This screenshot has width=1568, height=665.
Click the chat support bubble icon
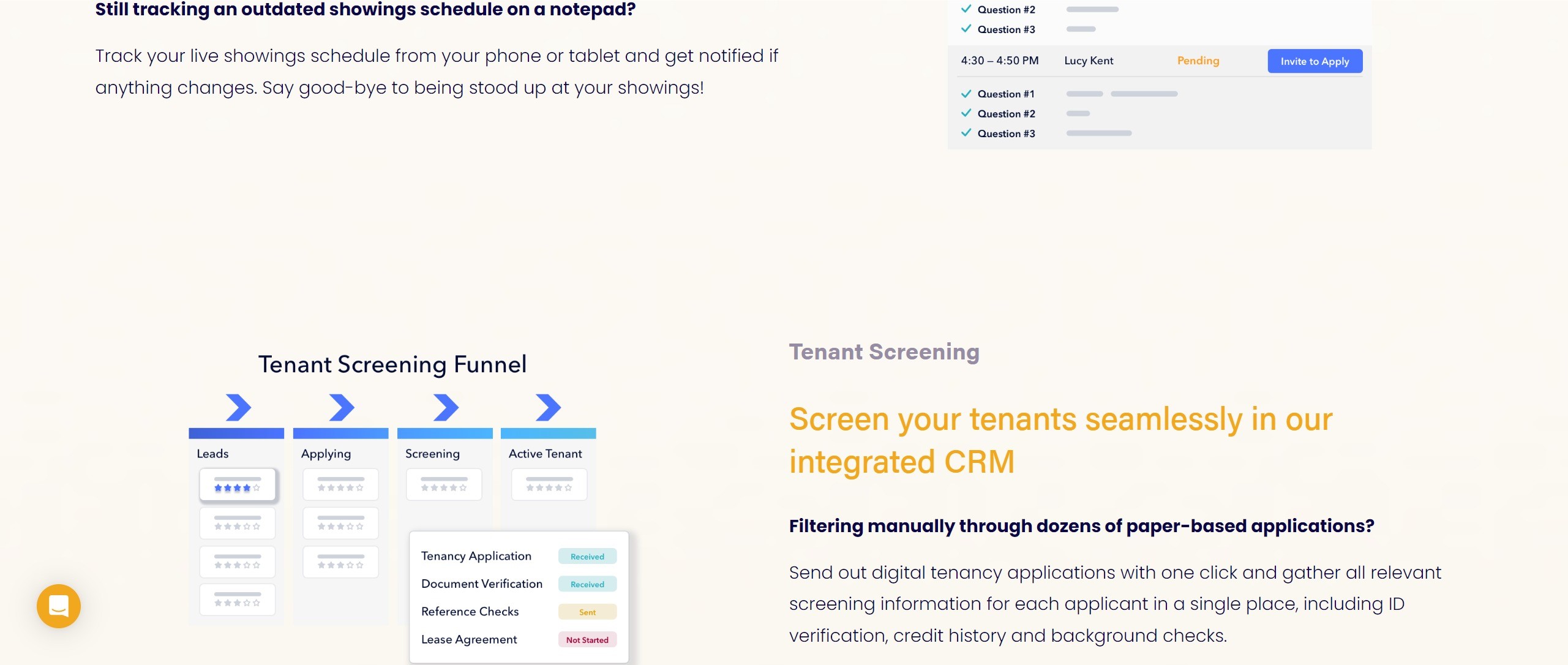[x=57, y=607]
